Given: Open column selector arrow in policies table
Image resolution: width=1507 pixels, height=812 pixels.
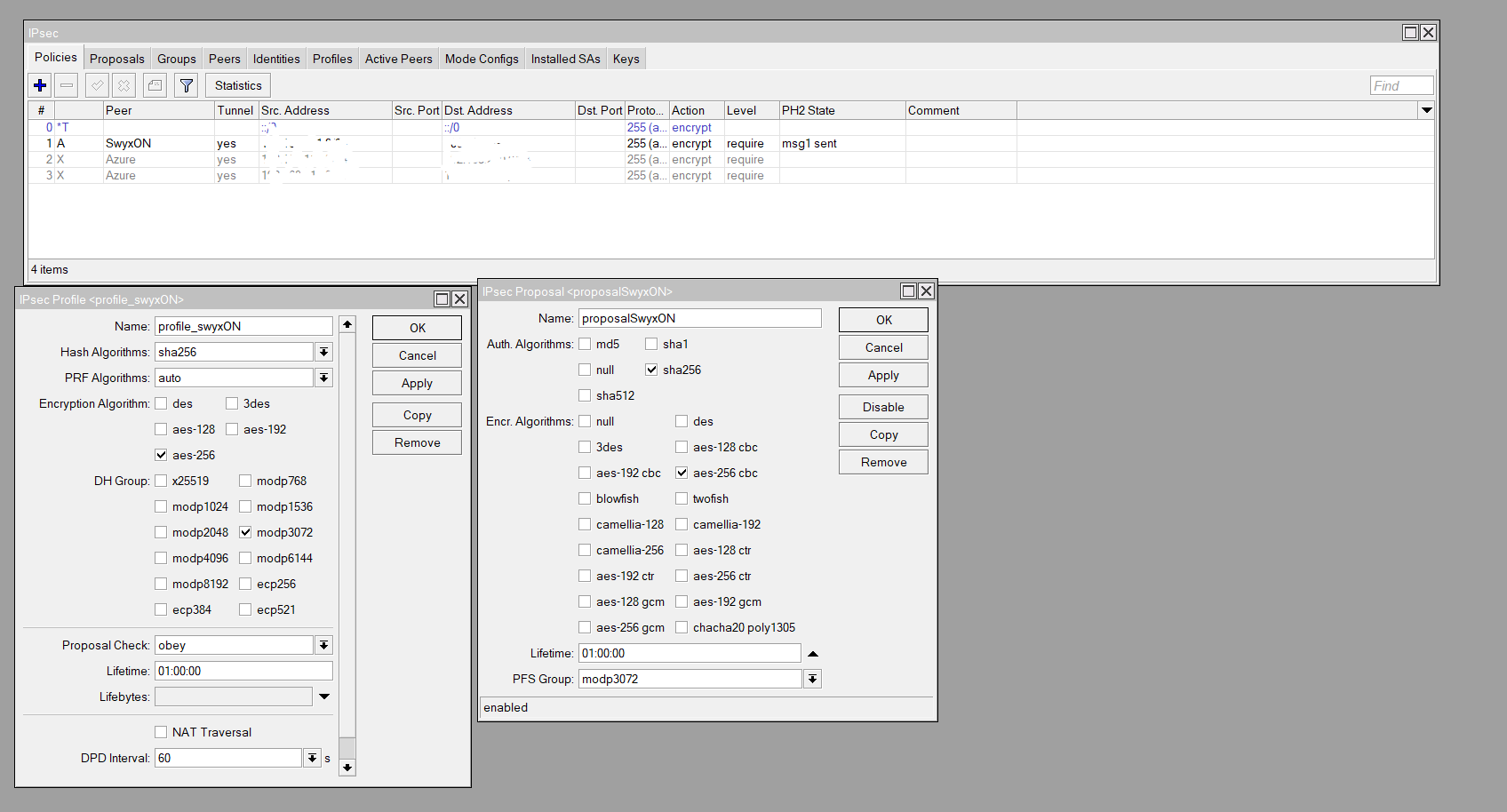Looking at the screenshot, I should [1426, 110].
